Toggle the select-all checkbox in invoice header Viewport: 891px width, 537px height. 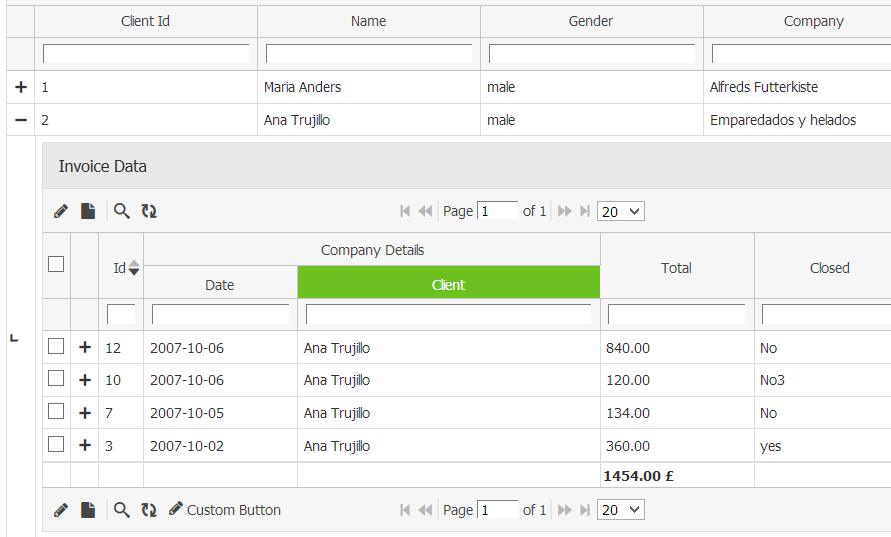click(56, 264)
